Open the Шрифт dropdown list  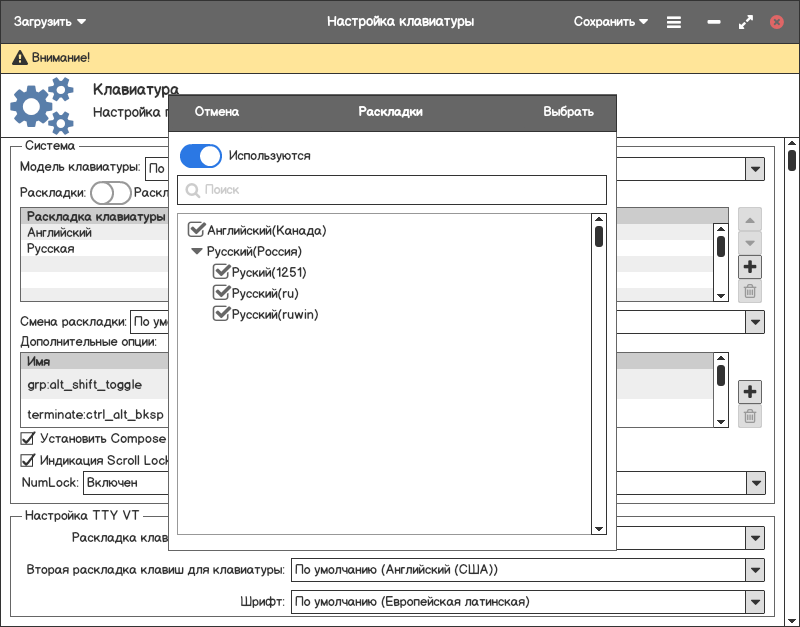(x=755, y=601)
